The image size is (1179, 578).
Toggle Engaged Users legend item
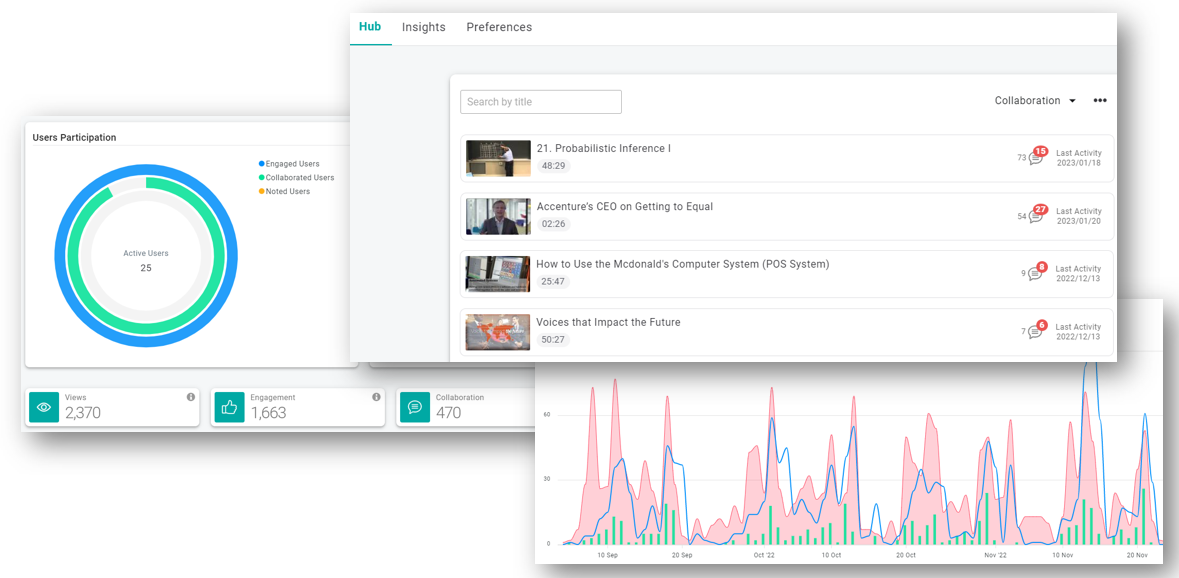pos(289,163)
